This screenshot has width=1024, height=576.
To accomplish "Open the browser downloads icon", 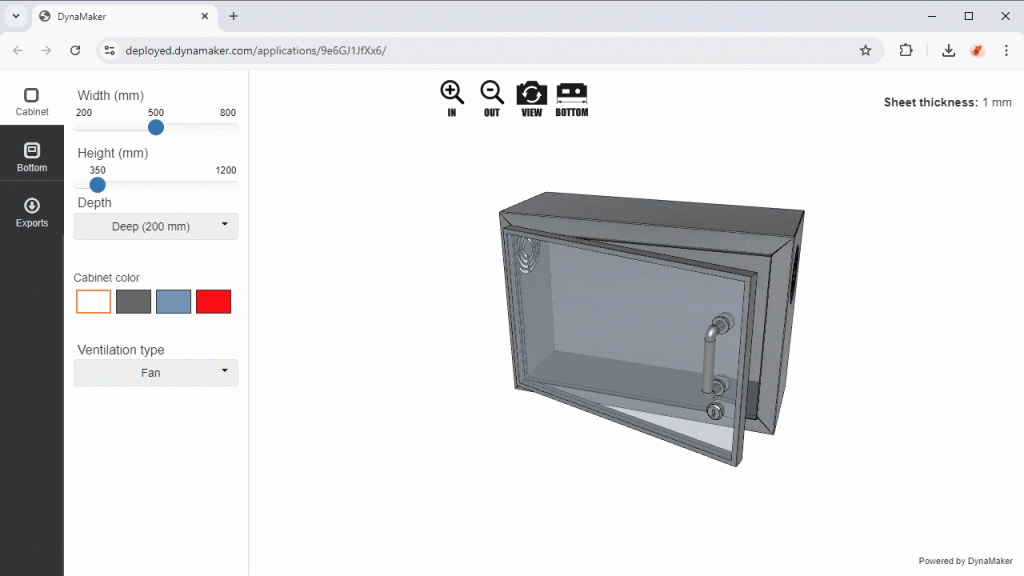I will [x=949, y=50].
